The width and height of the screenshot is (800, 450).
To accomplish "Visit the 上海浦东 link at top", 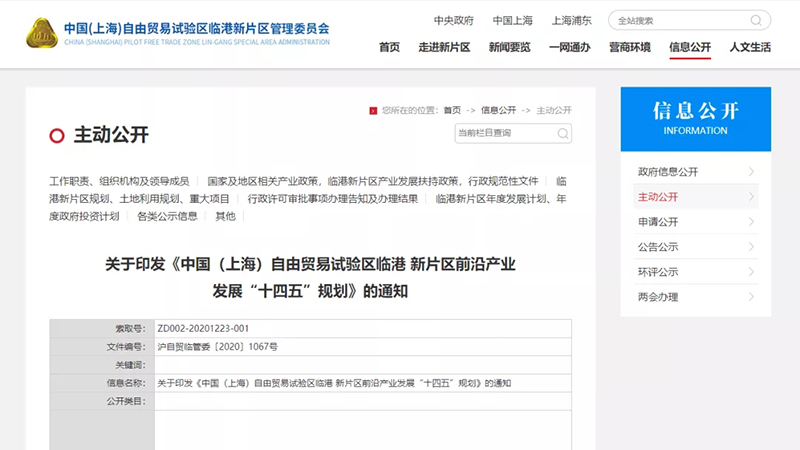I will click(571, 20).
